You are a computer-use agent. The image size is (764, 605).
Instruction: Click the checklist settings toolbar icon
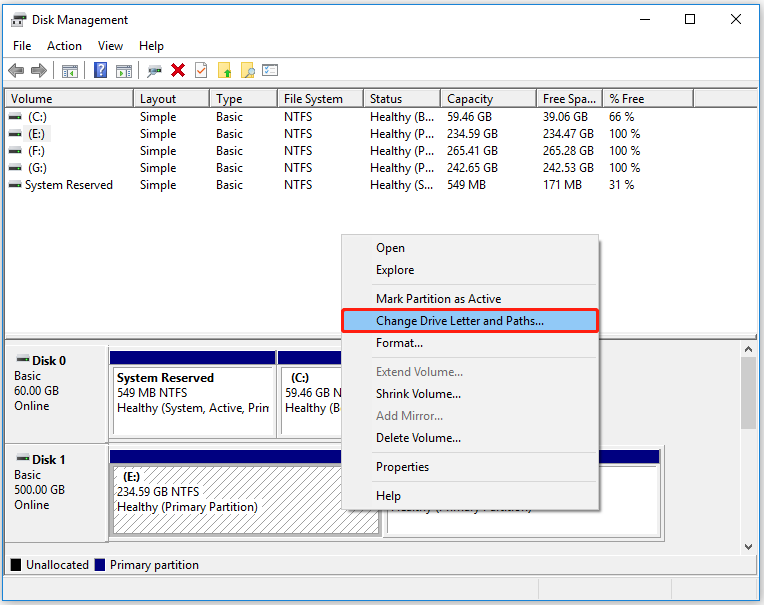(270, 70)
